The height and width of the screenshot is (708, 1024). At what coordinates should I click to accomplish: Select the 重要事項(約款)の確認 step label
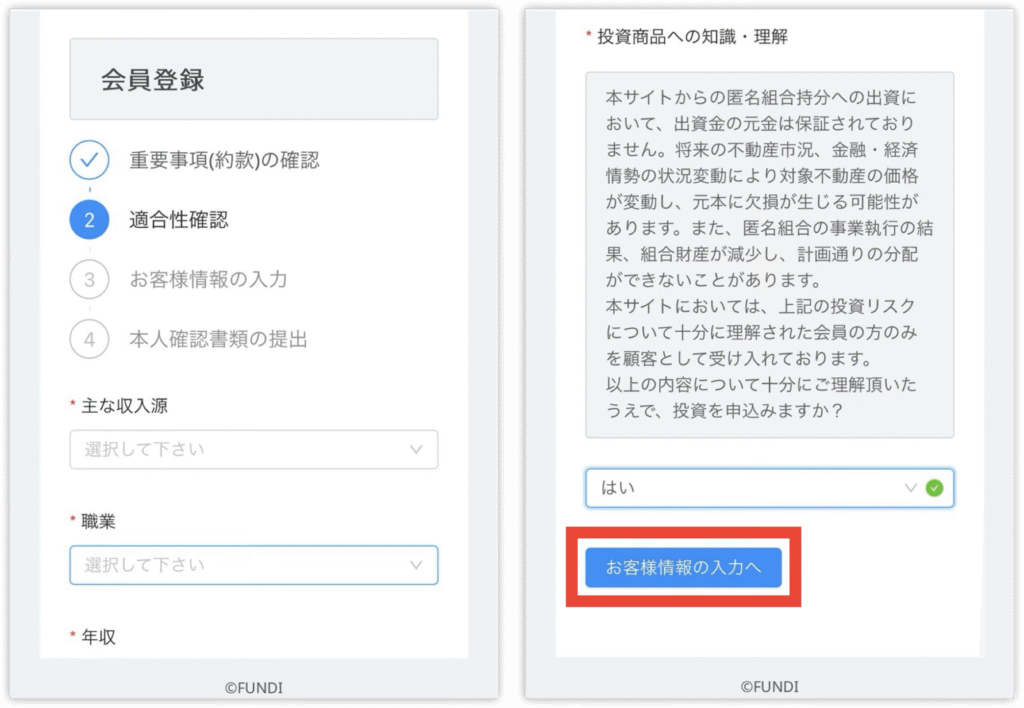[x=224, y=160]
